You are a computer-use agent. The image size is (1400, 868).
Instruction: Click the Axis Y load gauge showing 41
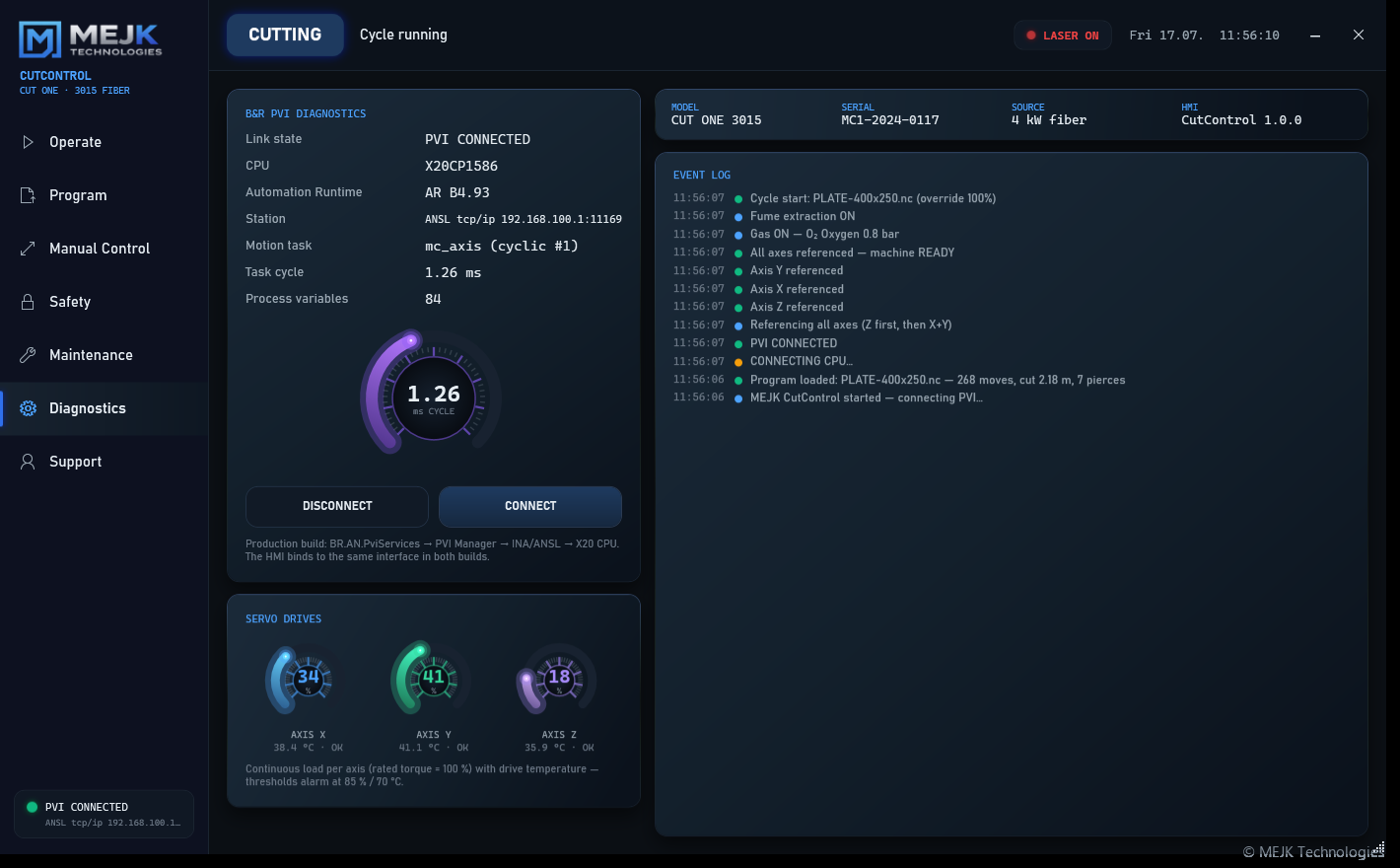click(x=433, y=680)
